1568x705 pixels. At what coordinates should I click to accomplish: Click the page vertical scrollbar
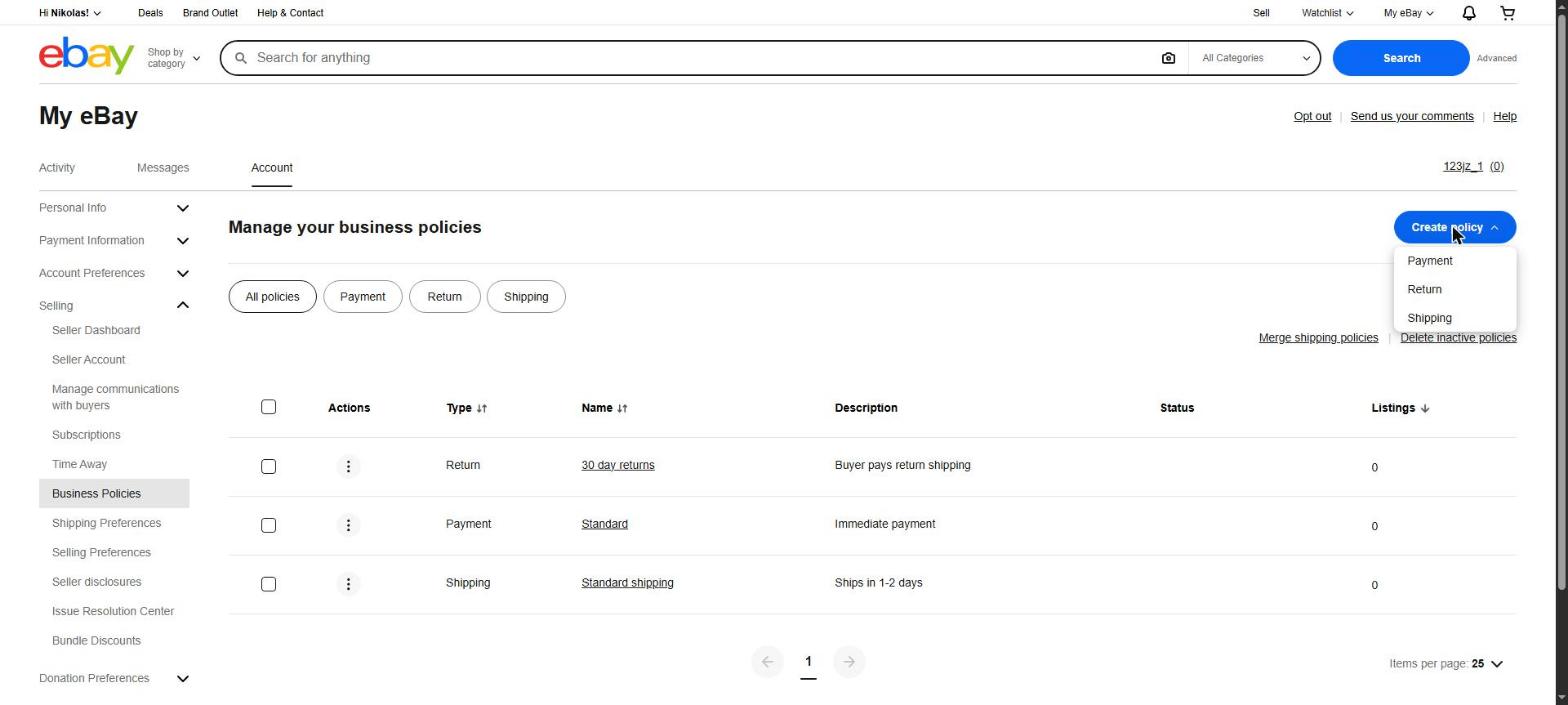tap(1561, 300)
